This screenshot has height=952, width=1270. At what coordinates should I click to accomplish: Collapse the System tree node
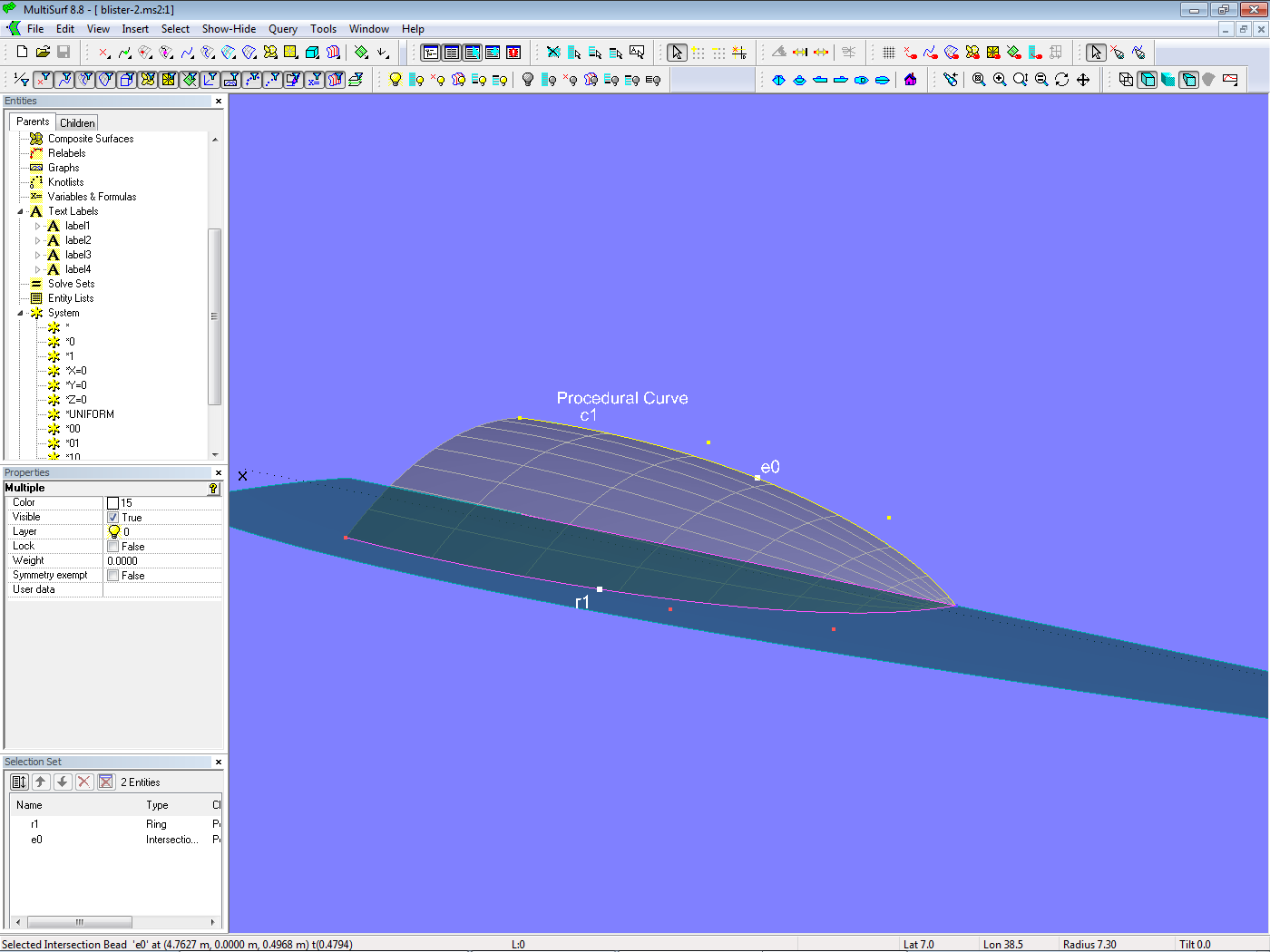21,313
